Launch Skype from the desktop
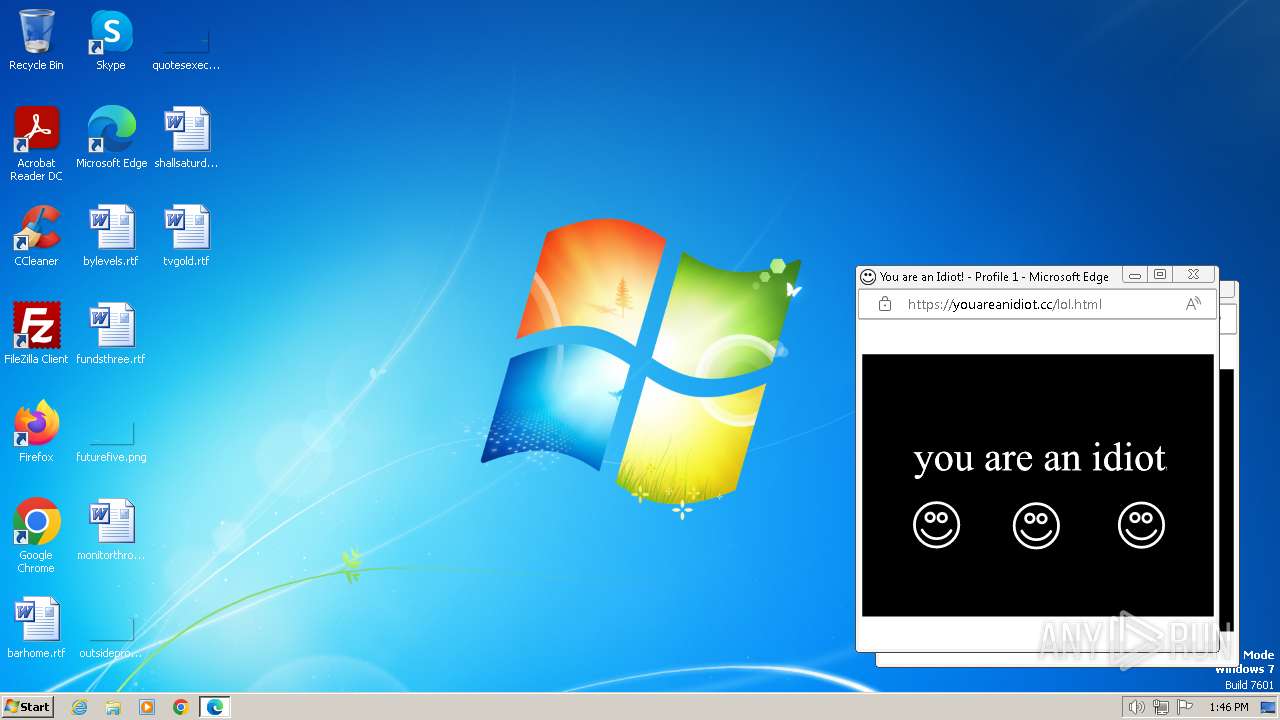1280x720 pixels. tap(111, 40)
